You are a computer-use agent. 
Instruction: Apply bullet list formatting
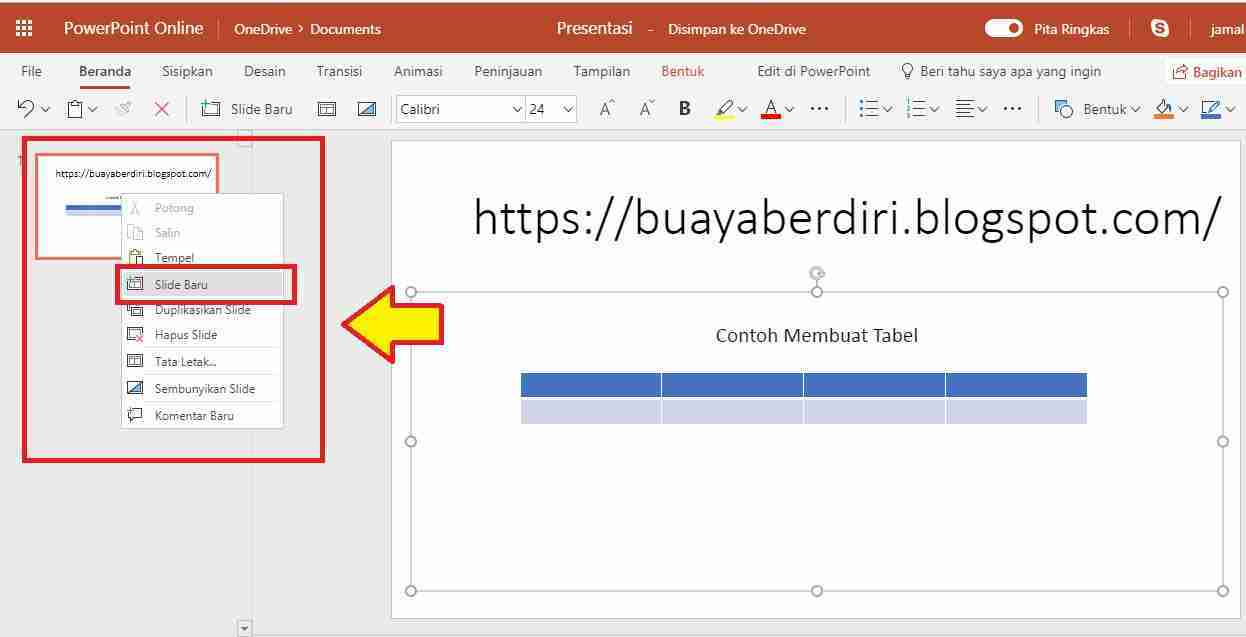pyautogui.click(x=869, y=109)
